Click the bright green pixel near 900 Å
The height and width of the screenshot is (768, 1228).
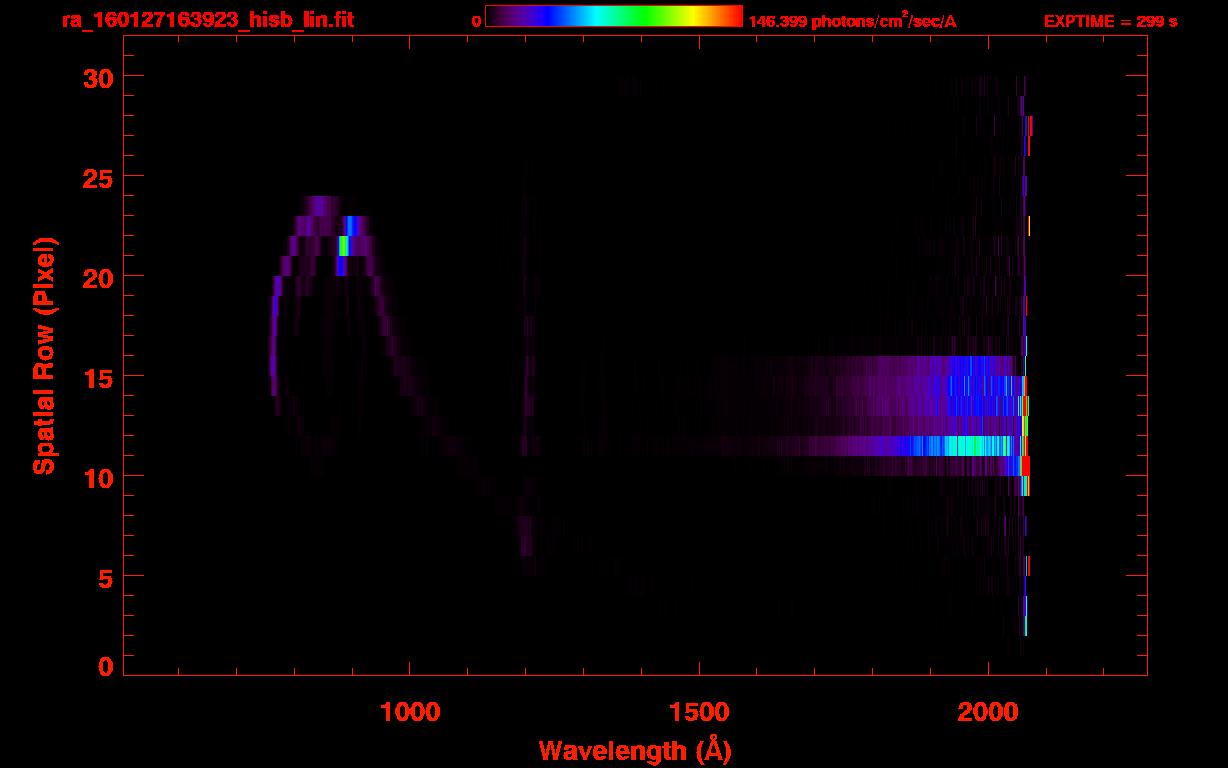pyautogui.click(x=344, y=246)
